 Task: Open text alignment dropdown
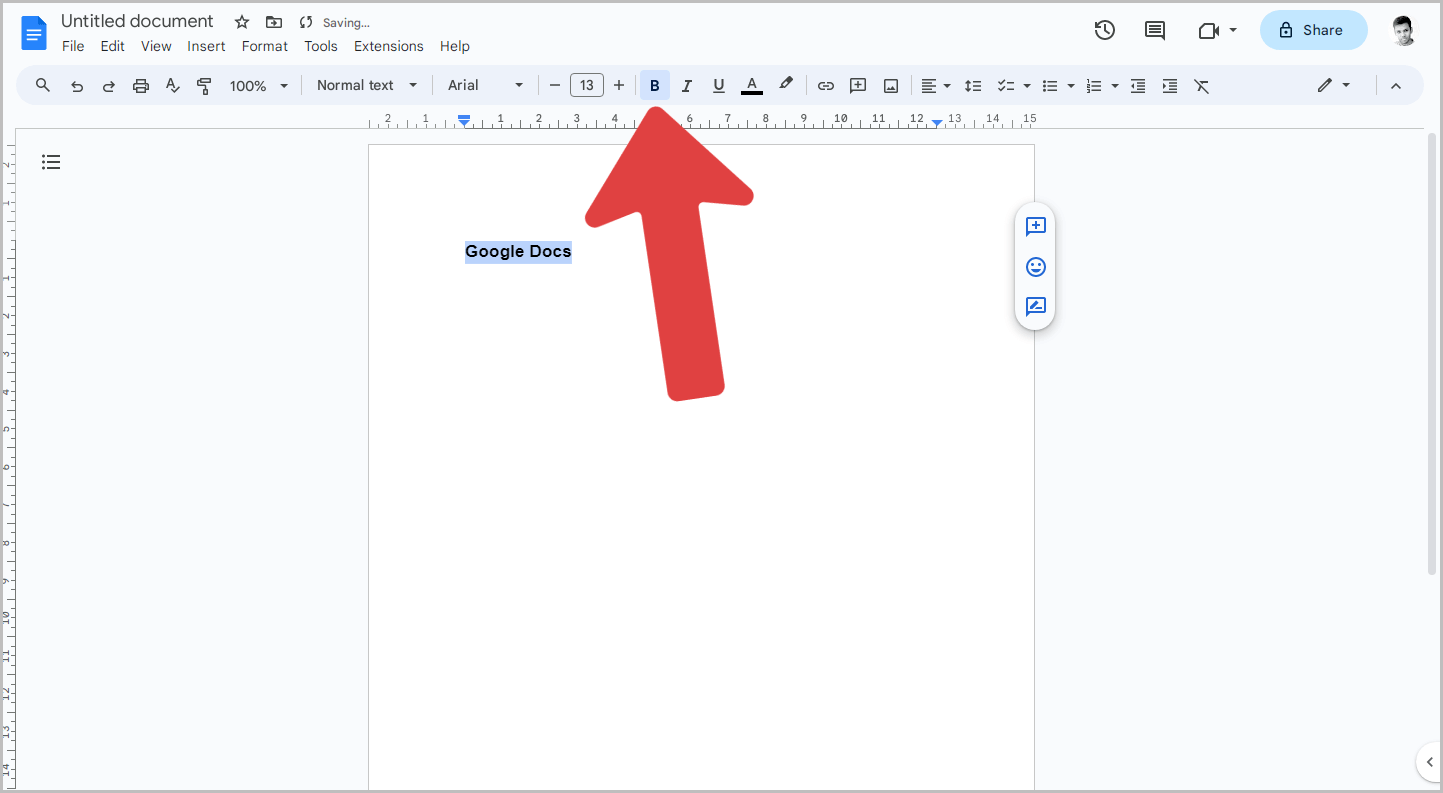coord(935,86)
